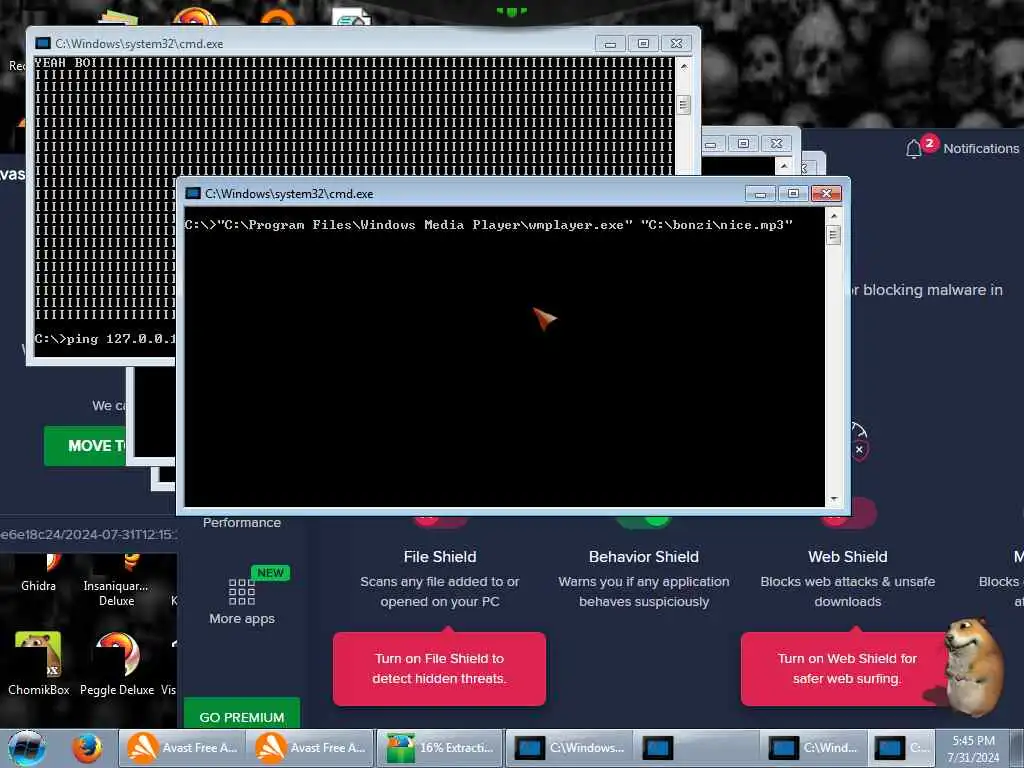Open the Windows Start menu

click(27, 748)
